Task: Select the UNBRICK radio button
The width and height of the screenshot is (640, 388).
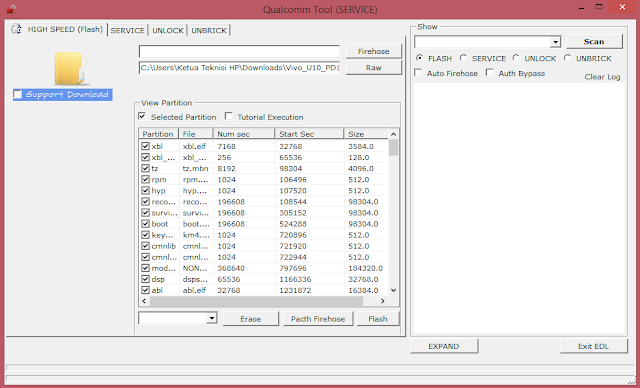Action: point(567,58)
